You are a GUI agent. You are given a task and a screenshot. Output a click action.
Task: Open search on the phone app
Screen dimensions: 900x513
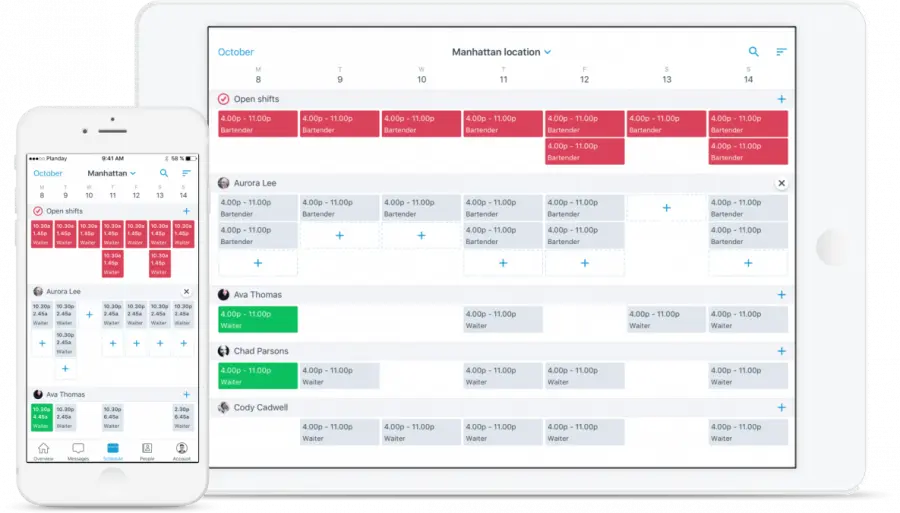point(164,173)
